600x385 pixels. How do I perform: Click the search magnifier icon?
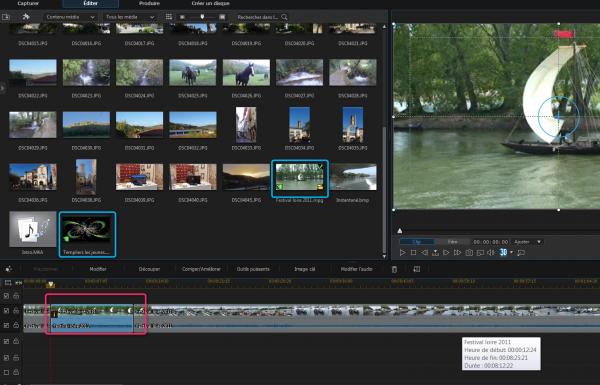[284, 17]
